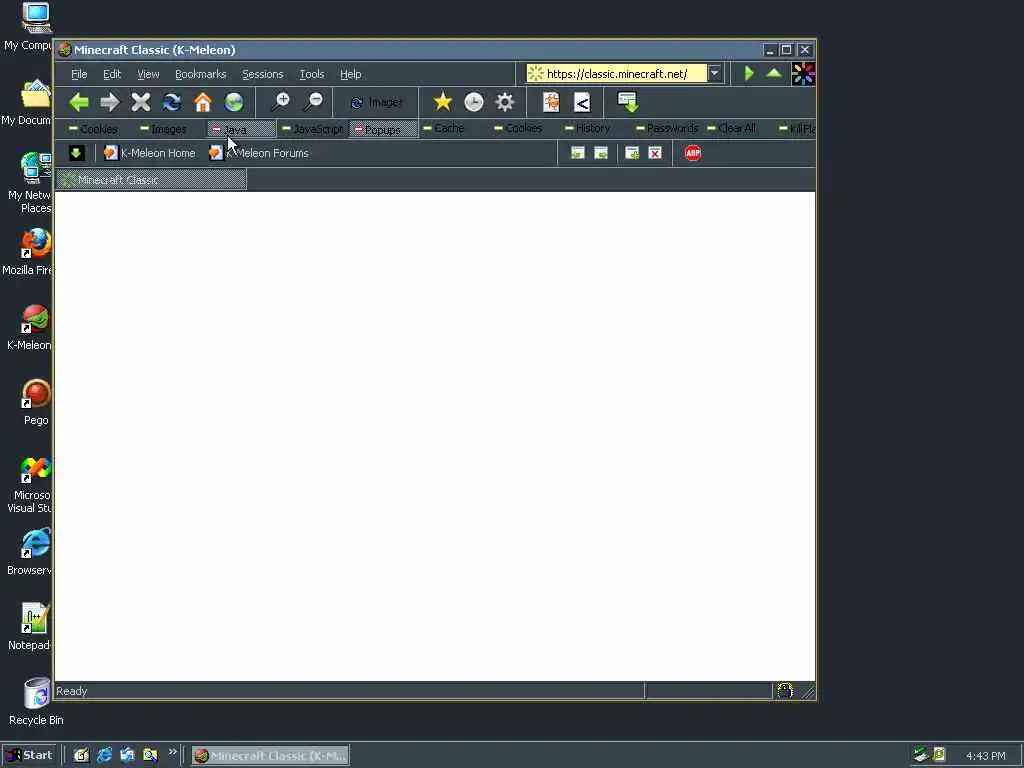Clear Cookies beside the Cache button

[x=518, y=128]
